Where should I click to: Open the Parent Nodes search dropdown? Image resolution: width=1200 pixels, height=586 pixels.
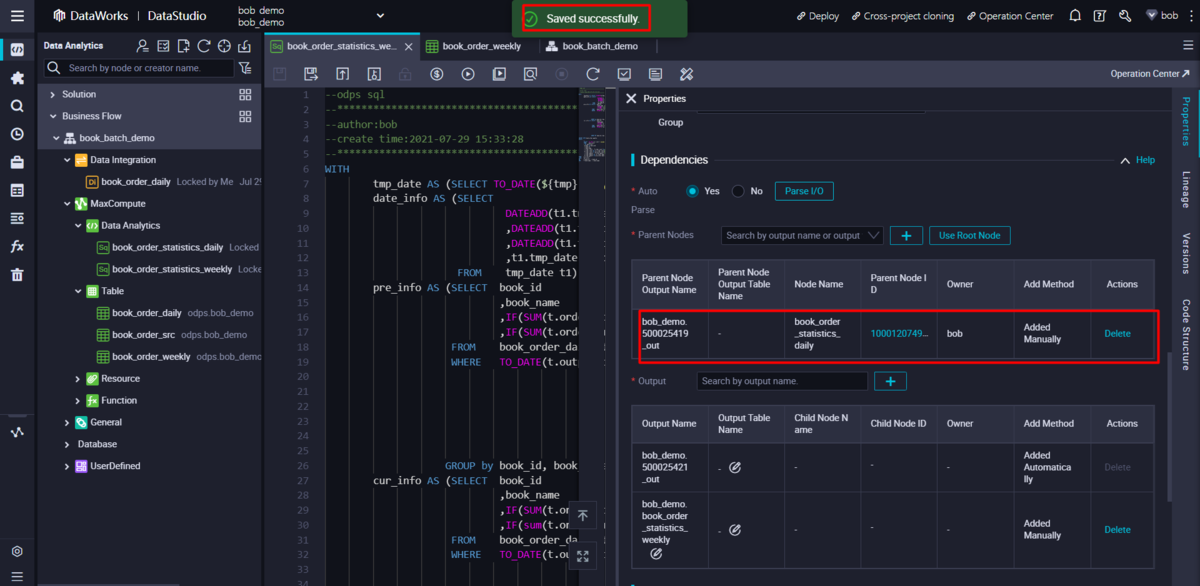pyautogui.click(x=802, y=236)
